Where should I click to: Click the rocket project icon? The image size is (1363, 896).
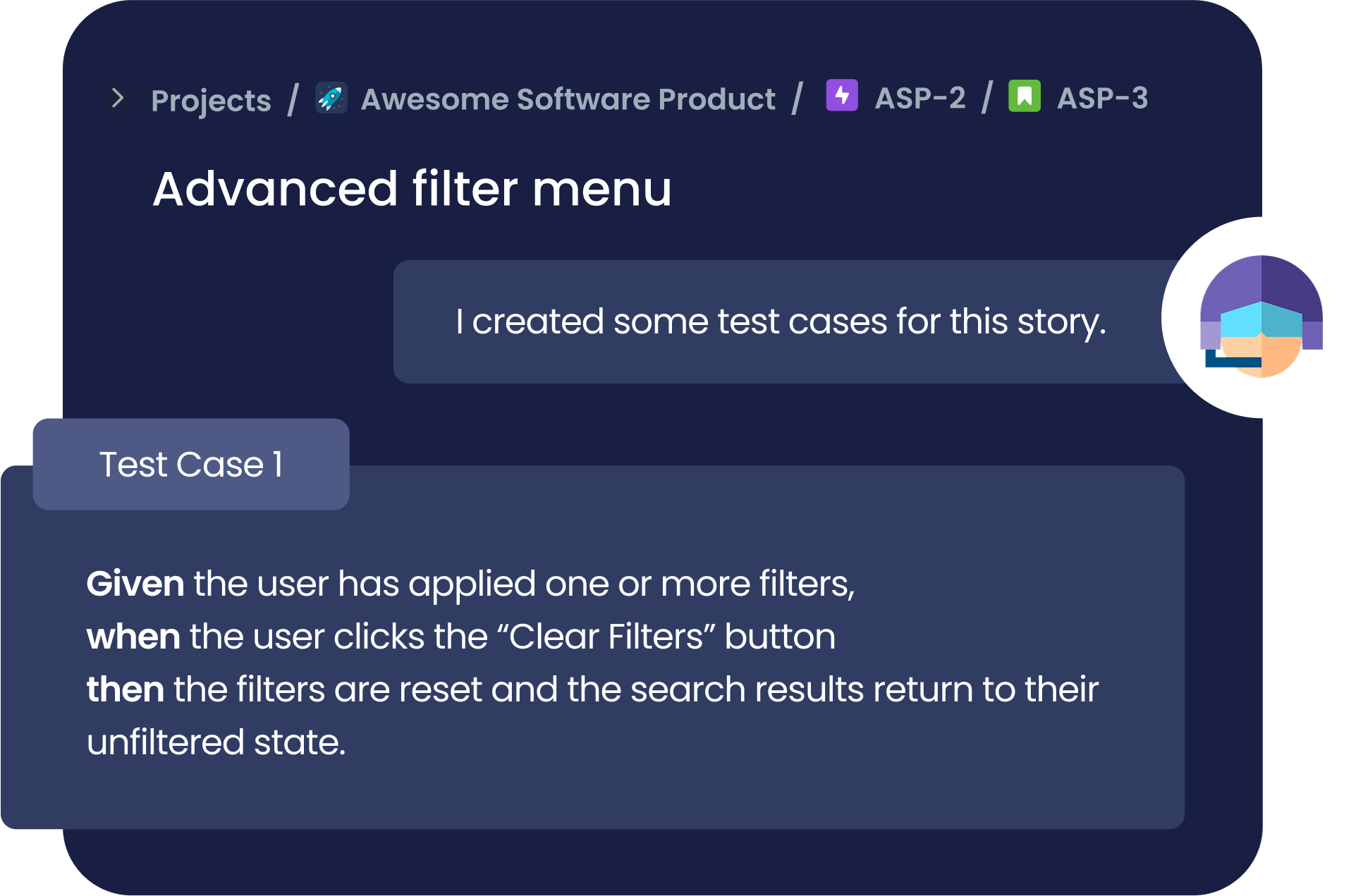(331, 98)
